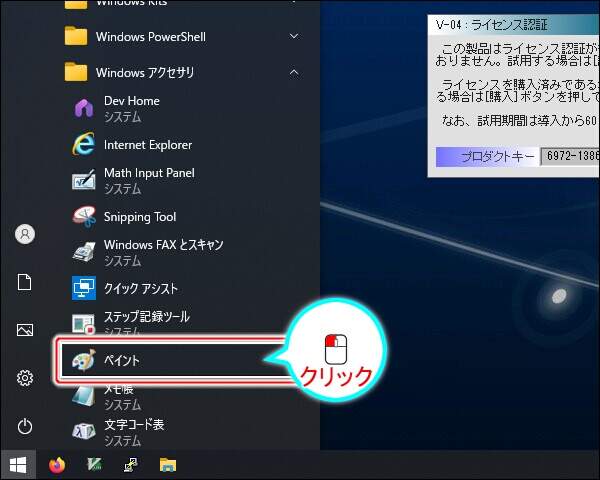
Task: Open Documents from the Start sidebar
Action: point(24,282)
